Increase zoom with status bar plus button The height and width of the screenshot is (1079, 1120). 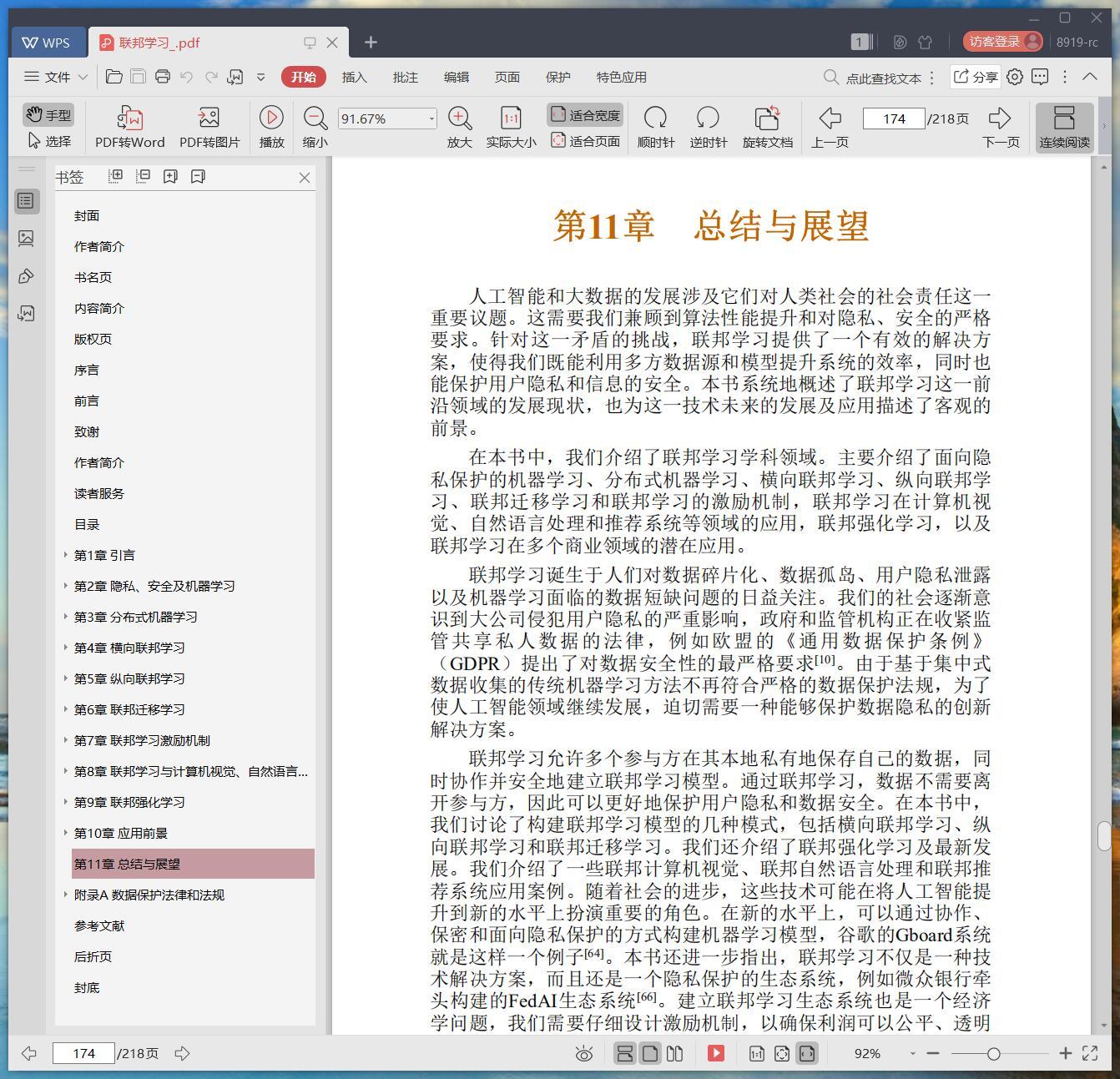(1065, 1054)
